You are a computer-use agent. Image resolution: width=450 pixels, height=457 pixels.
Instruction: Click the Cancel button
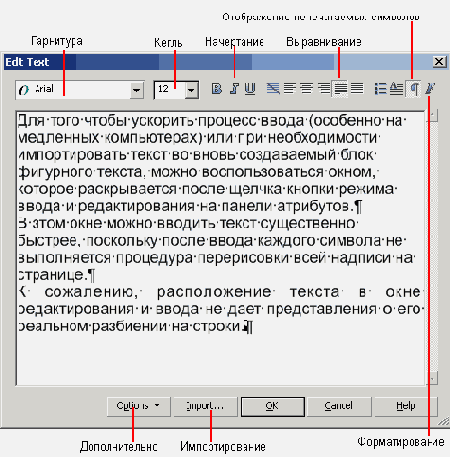[339, 406]
